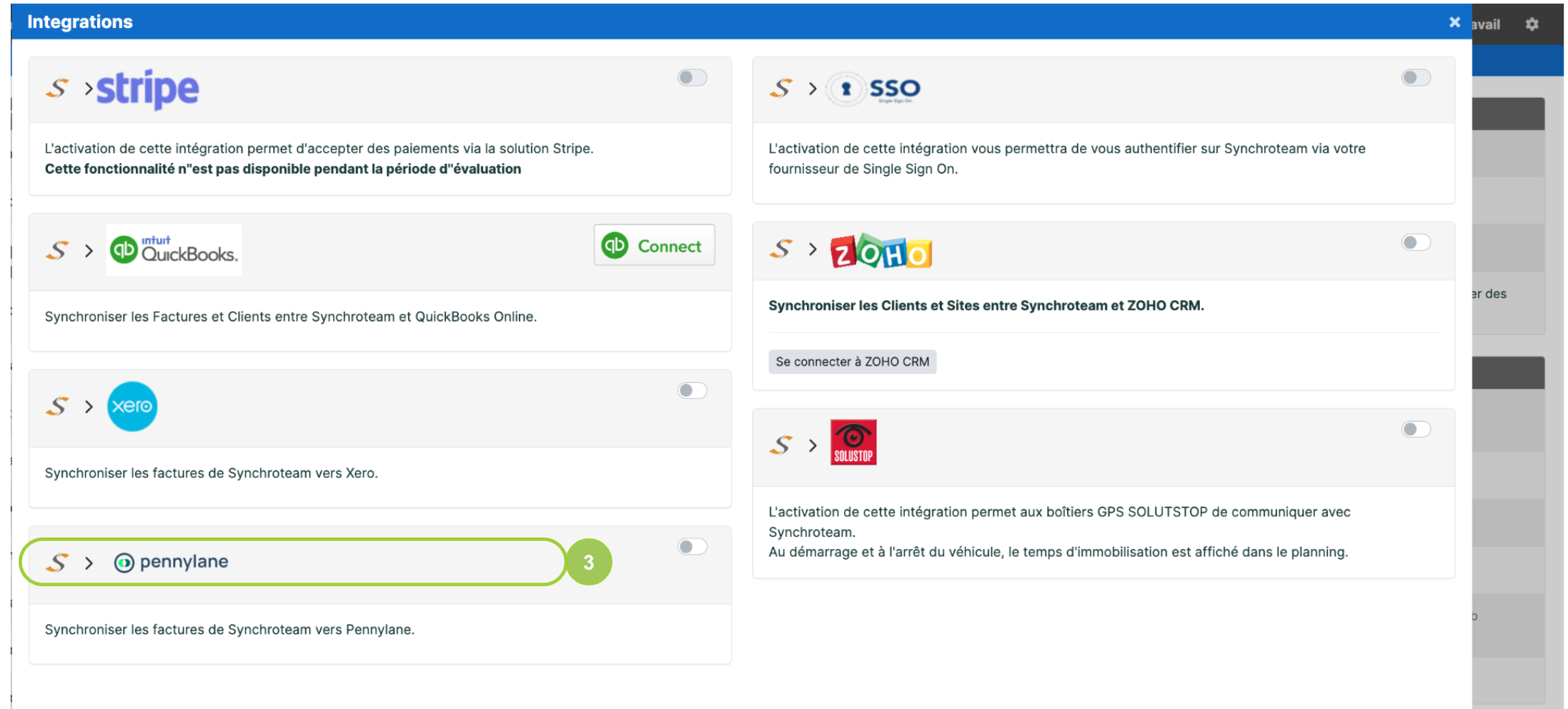
Task: Click the chevron before the SSO logo
Action: (x=813, y=89)
